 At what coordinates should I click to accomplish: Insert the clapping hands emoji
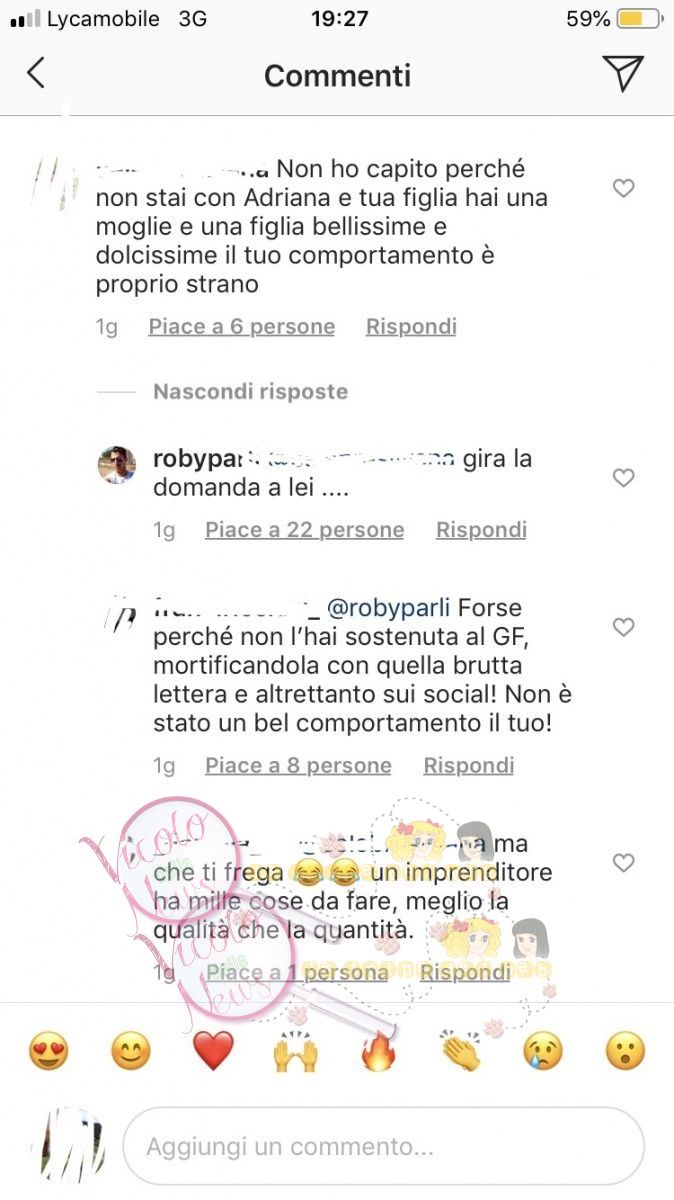(x=460, y=1051)
